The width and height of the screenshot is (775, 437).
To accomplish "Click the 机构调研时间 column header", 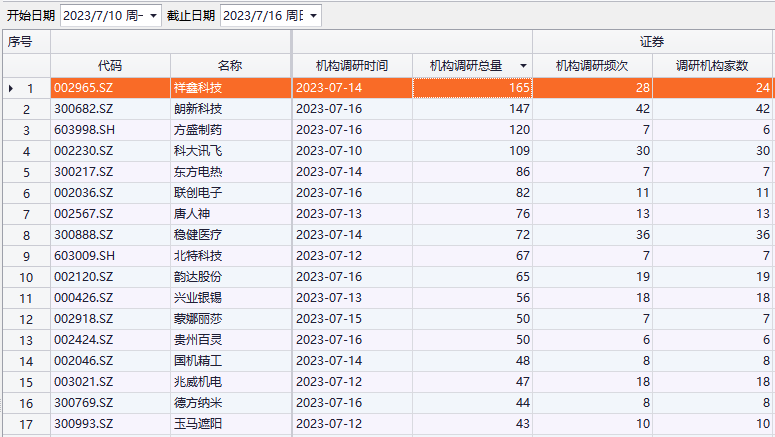I will 351,66.
